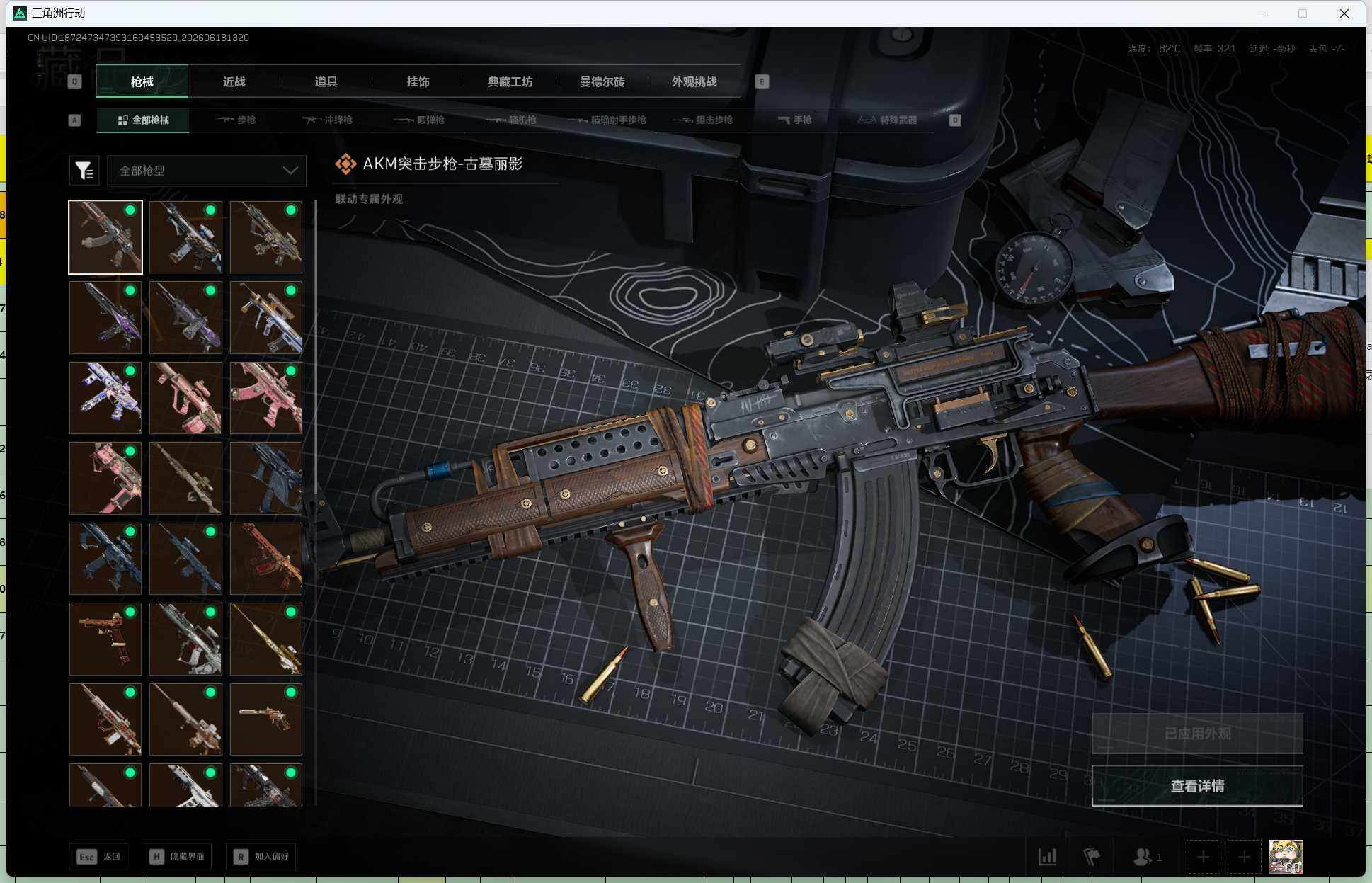The height and width of the screenshot is (883, 1372).
Task: Select the highlighted AKM skin thumbnail
Action: point(105,237)
